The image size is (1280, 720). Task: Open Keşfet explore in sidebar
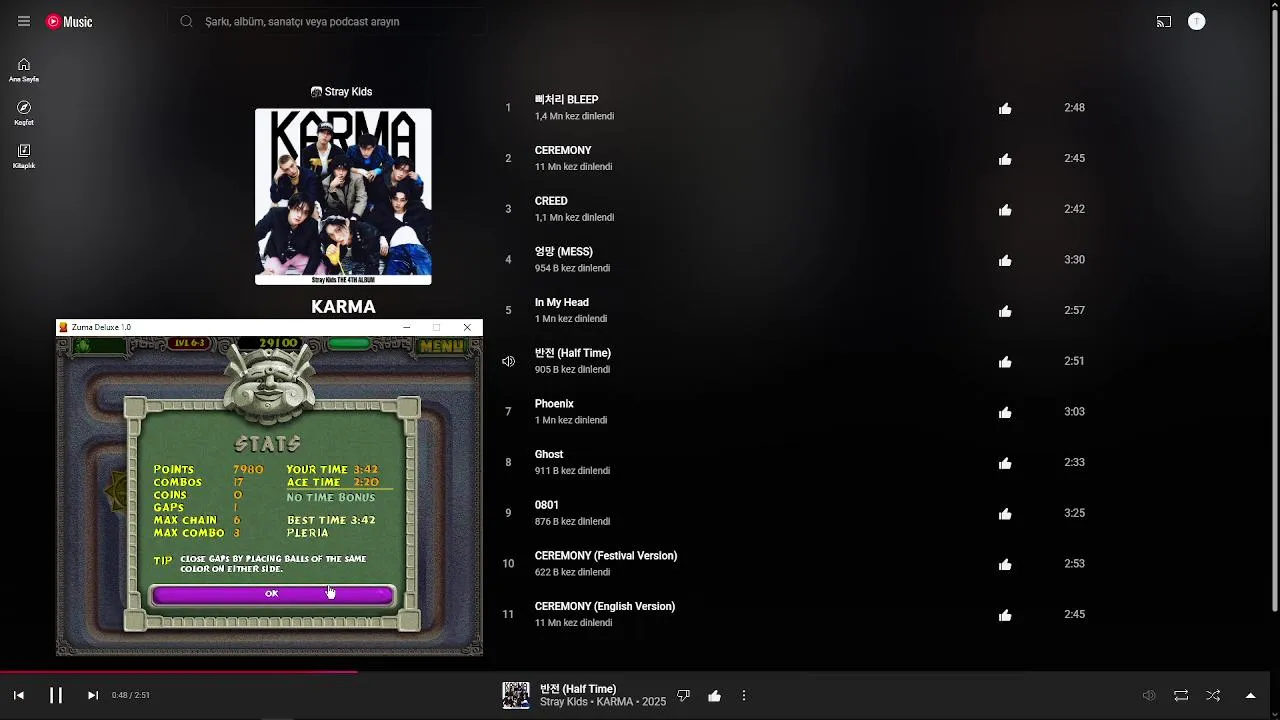[24, 113]
